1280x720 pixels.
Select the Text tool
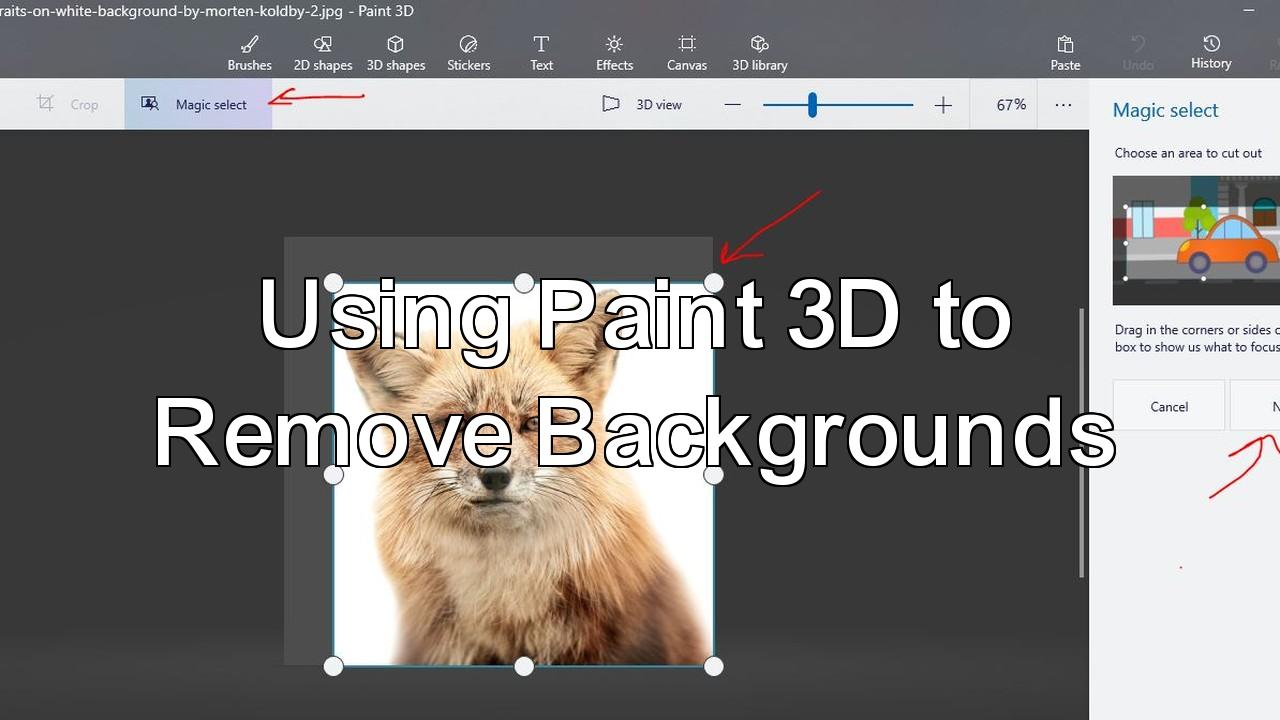pyautogui.click(x=541, y=53)
